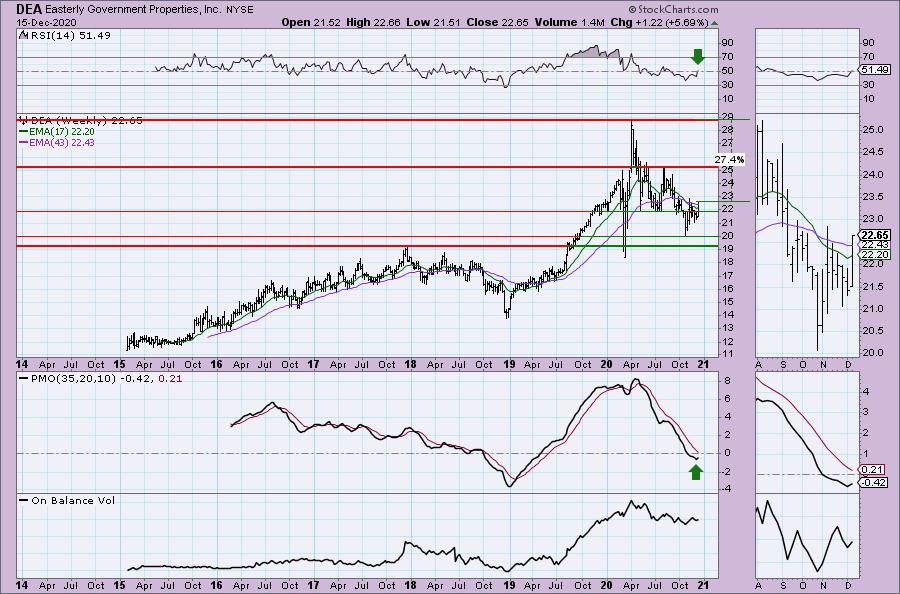Image resolution: width=900 pixels, height=594 pixels.
Task: Click the 29 price level on the main price axis
Action: point(727,117)
